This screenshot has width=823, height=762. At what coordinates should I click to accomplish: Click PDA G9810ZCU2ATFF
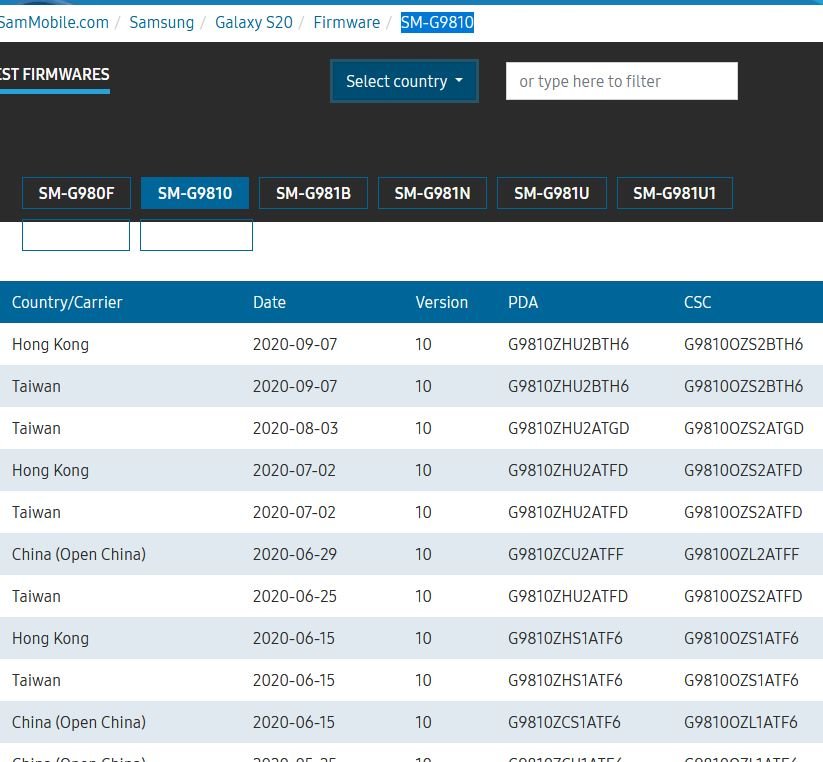coord(566,554)
